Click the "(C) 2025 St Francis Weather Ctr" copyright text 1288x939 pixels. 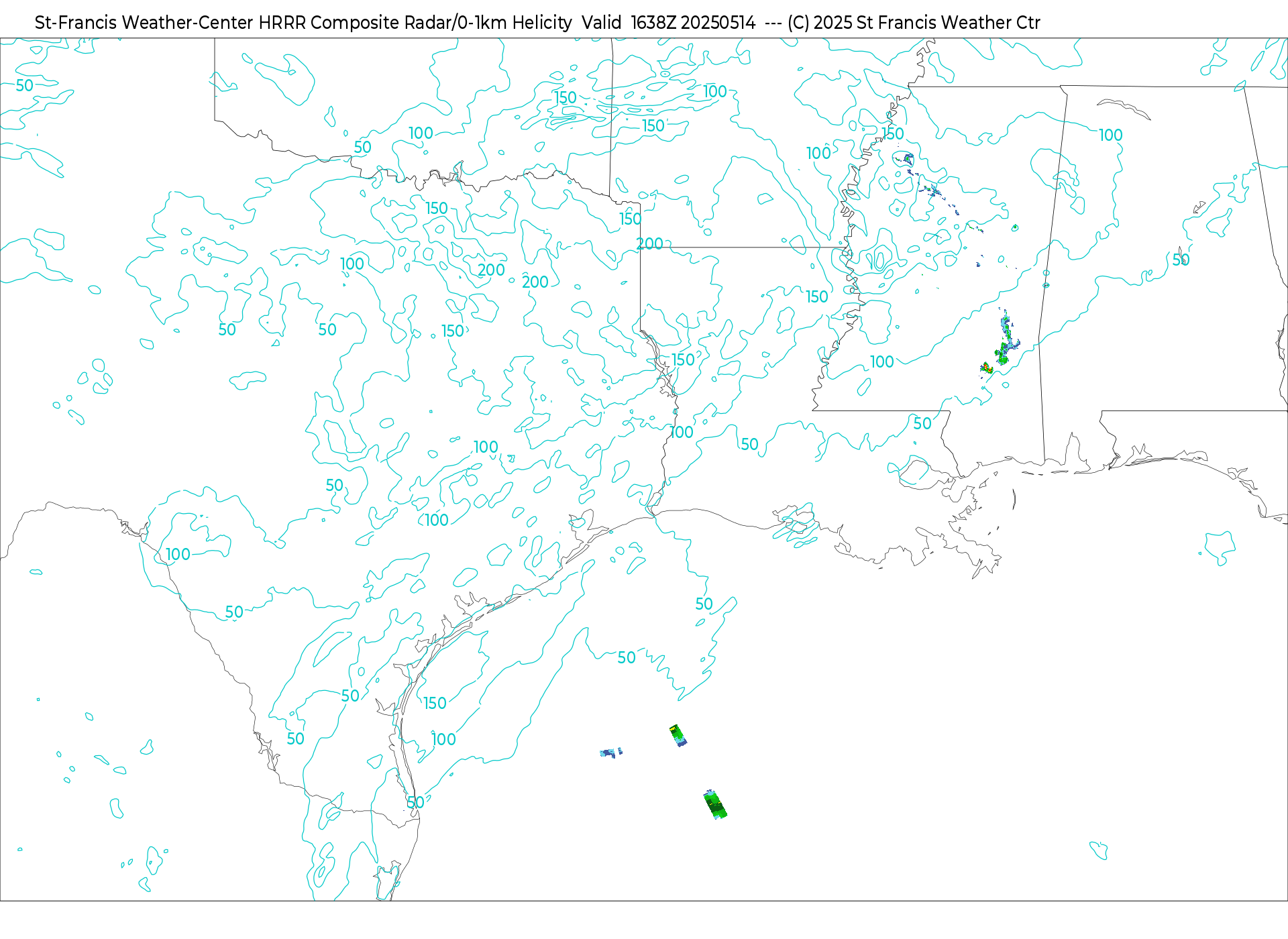pyautogui.click(x=914, y=23)
